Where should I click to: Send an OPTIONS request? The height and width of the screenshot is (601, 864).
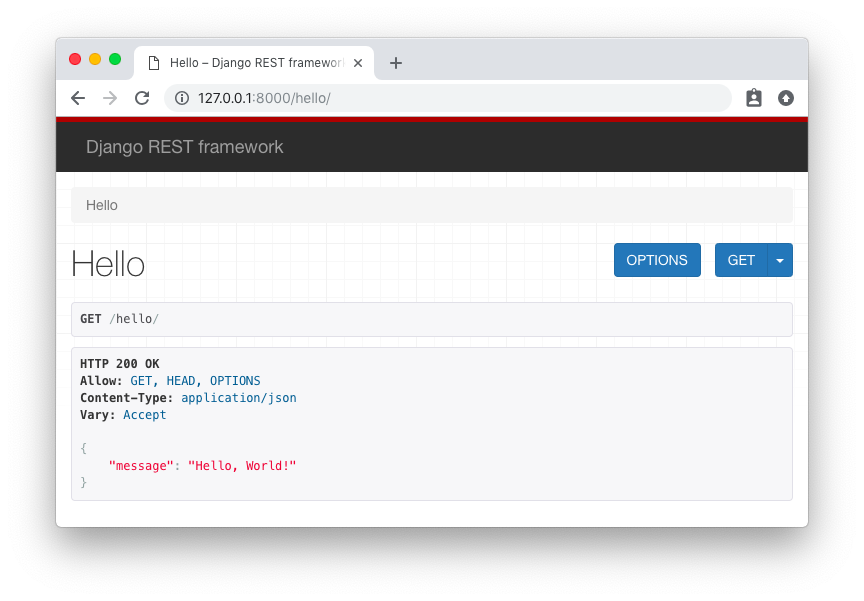[x=657, y=260]
